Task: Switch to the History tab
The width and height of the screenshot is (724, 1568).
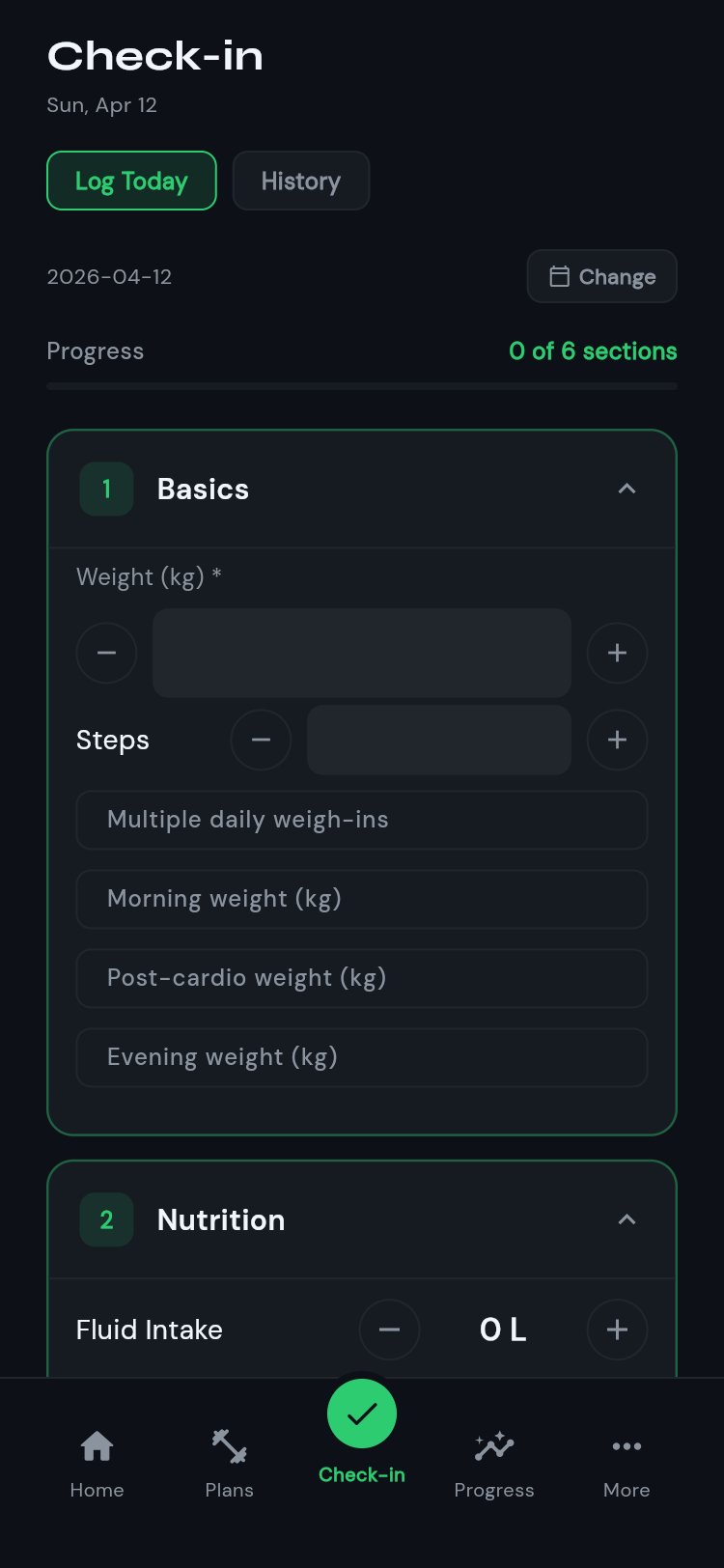Action: (301, 181)
